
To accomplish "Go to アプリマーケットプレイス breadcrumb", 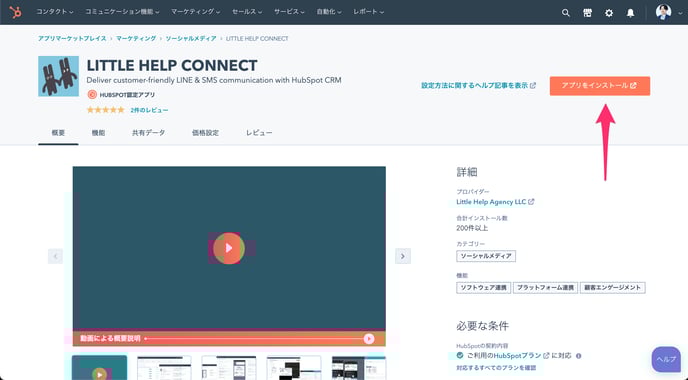I will (72, 39).
